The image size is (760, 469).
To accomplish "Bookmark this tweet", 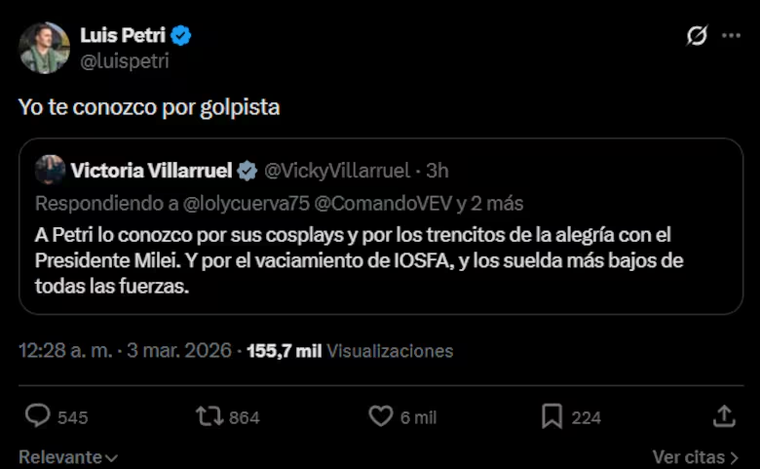I will click(552, 416).
